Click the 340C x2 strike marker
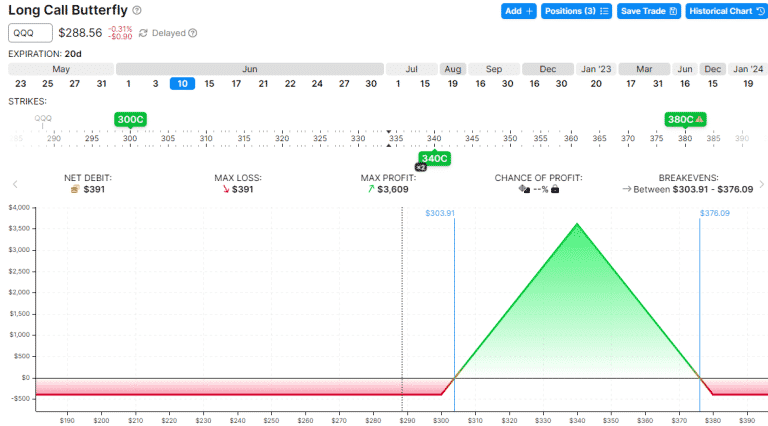This screenshot has height=426, width=768. click(x=434, y=158)
